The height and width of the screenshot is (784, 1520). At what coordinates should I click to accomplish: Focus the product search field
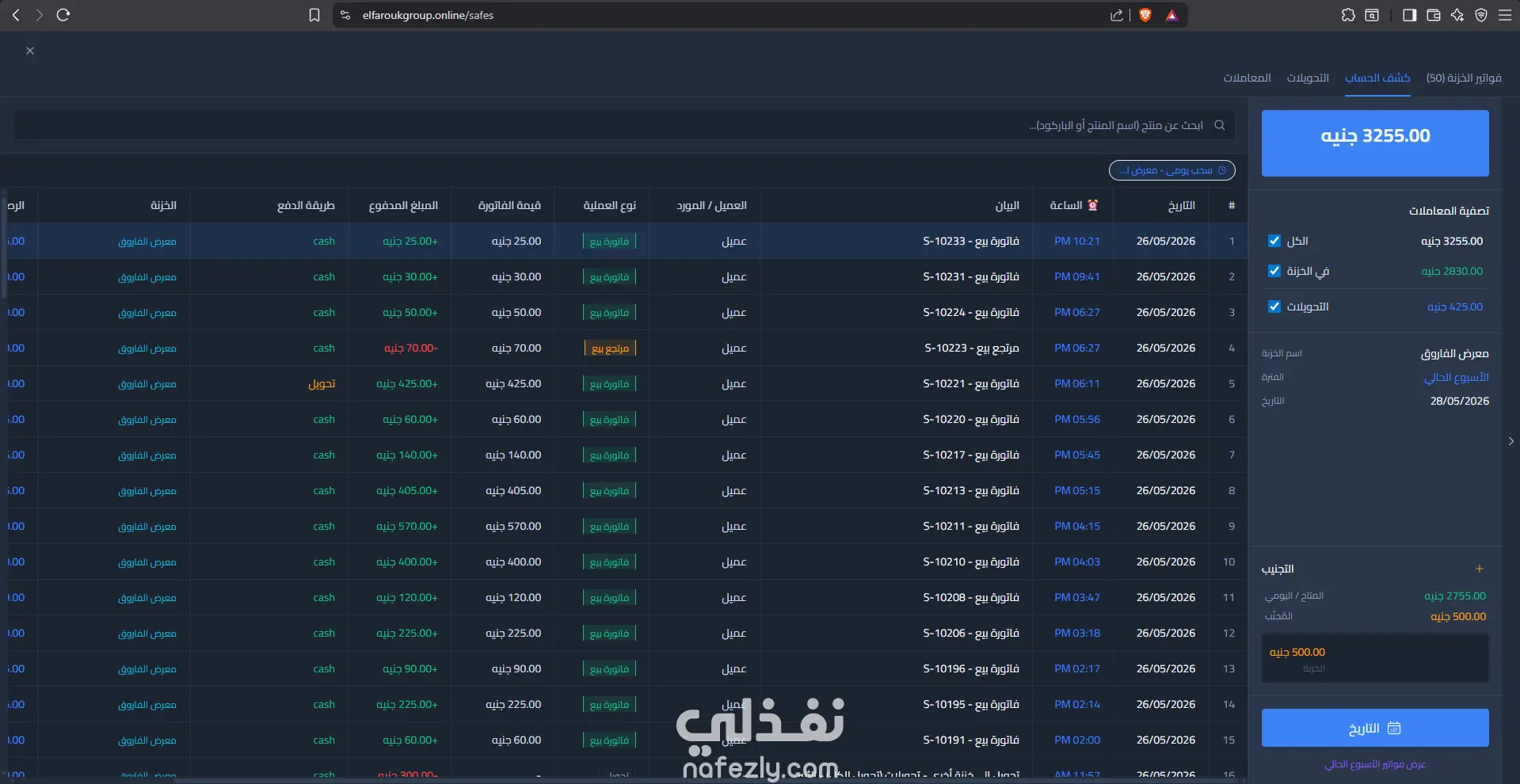pyautogui.click(x=624, y=125)
